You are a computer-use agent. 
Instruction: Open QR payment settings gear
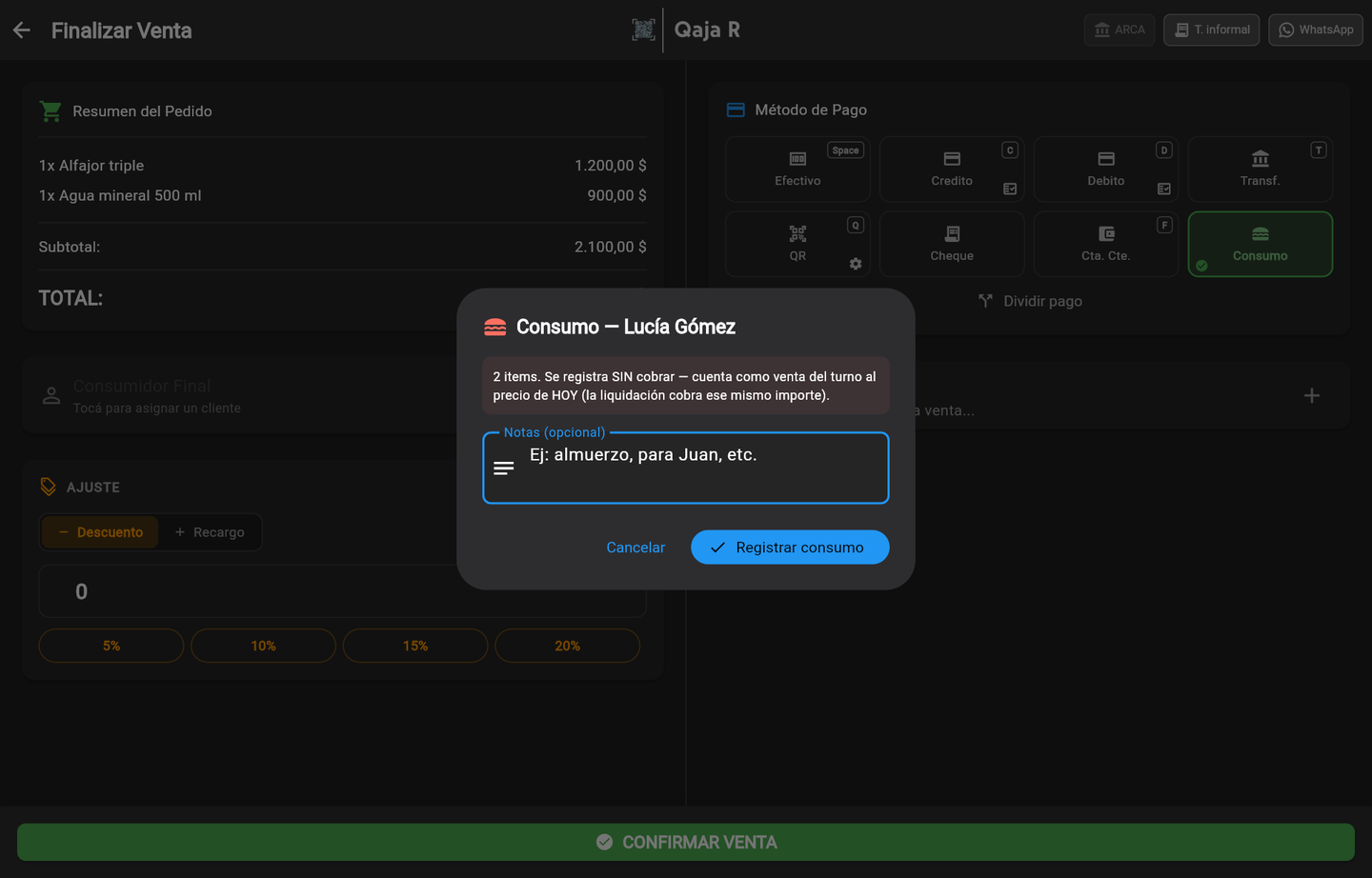856,264
